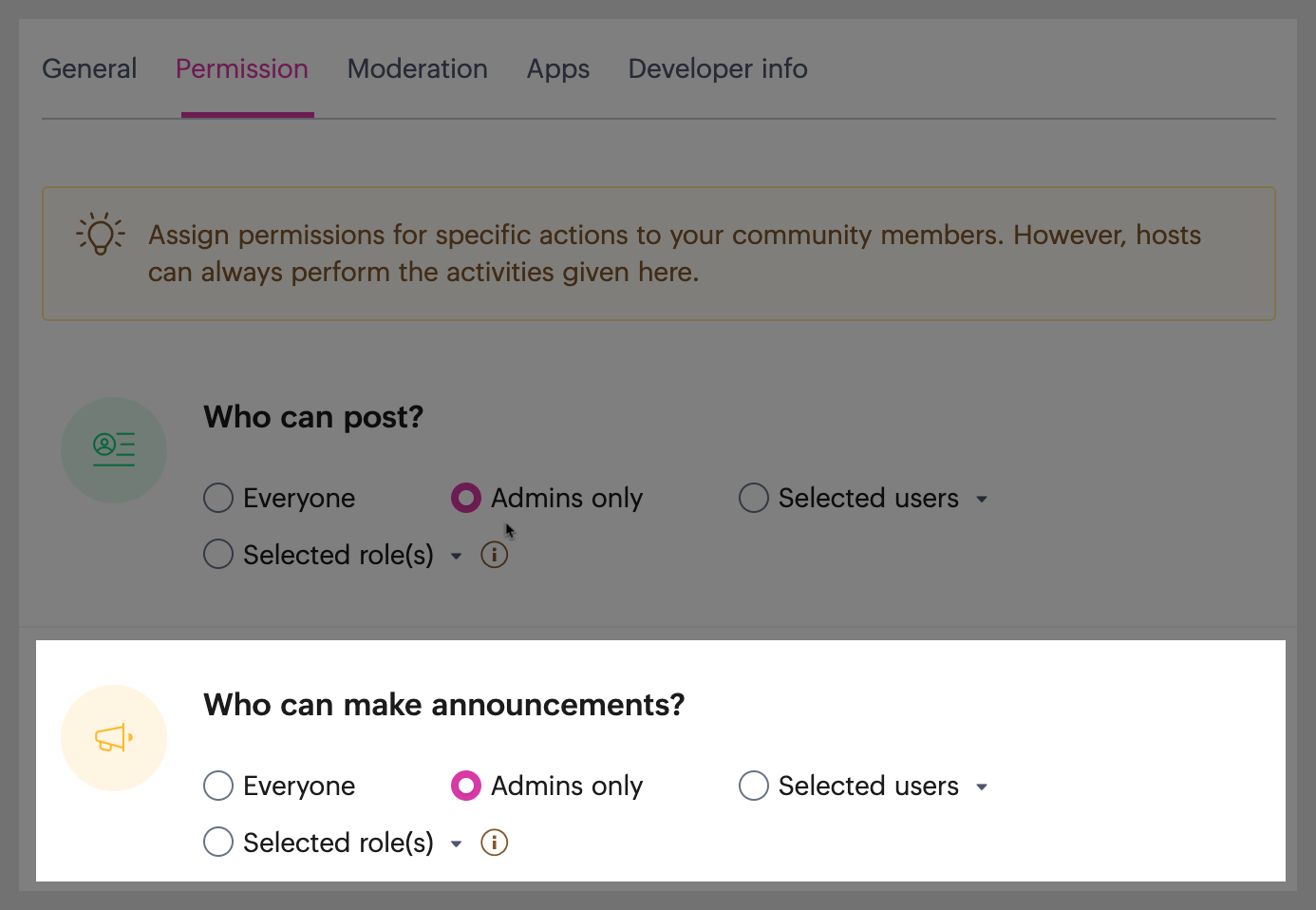Viewport: 1316px width, 910px height.
Task: Click the post profile card icon
Action: pyautogui.click(x=114, y=449)
